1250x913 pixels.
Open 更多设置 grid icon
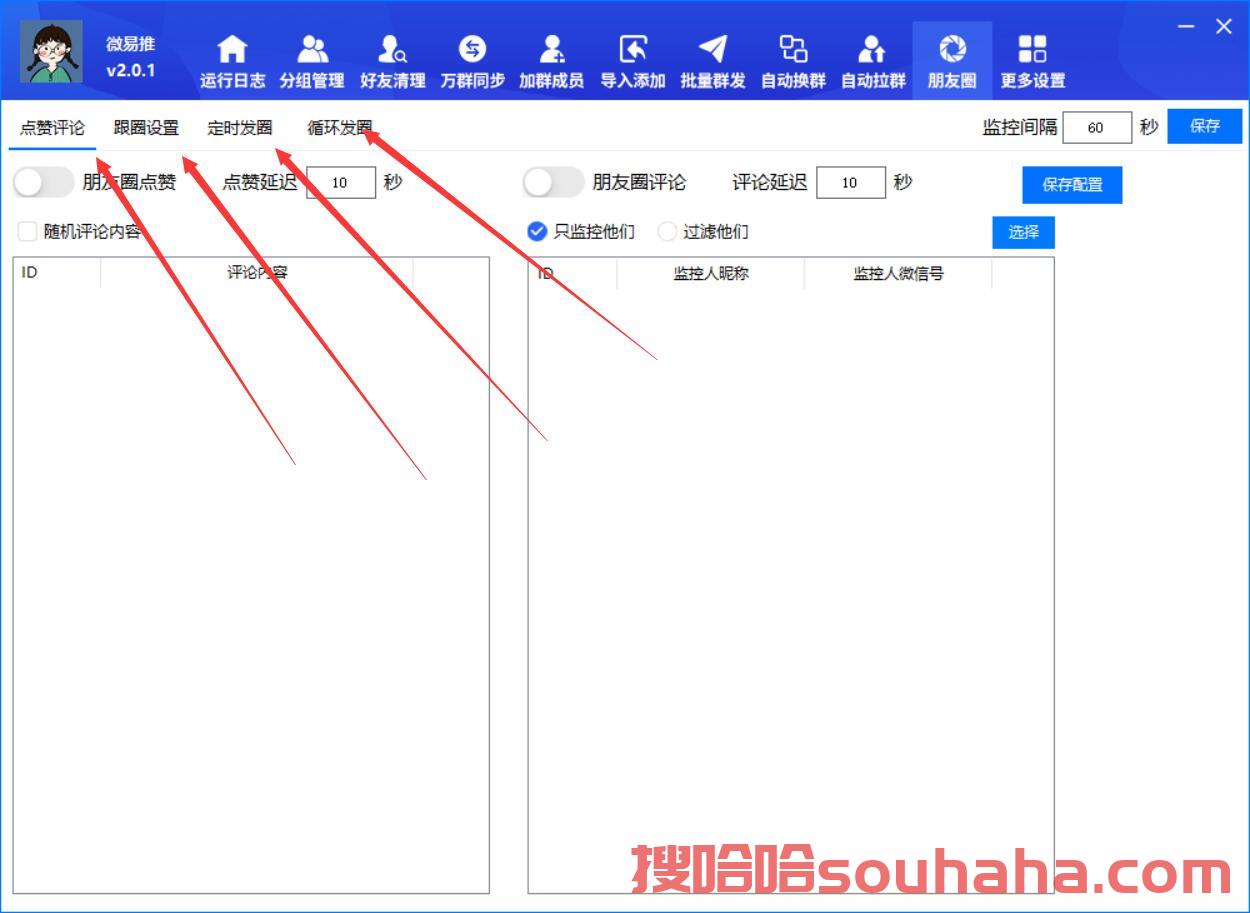[x=1032, y=49]
